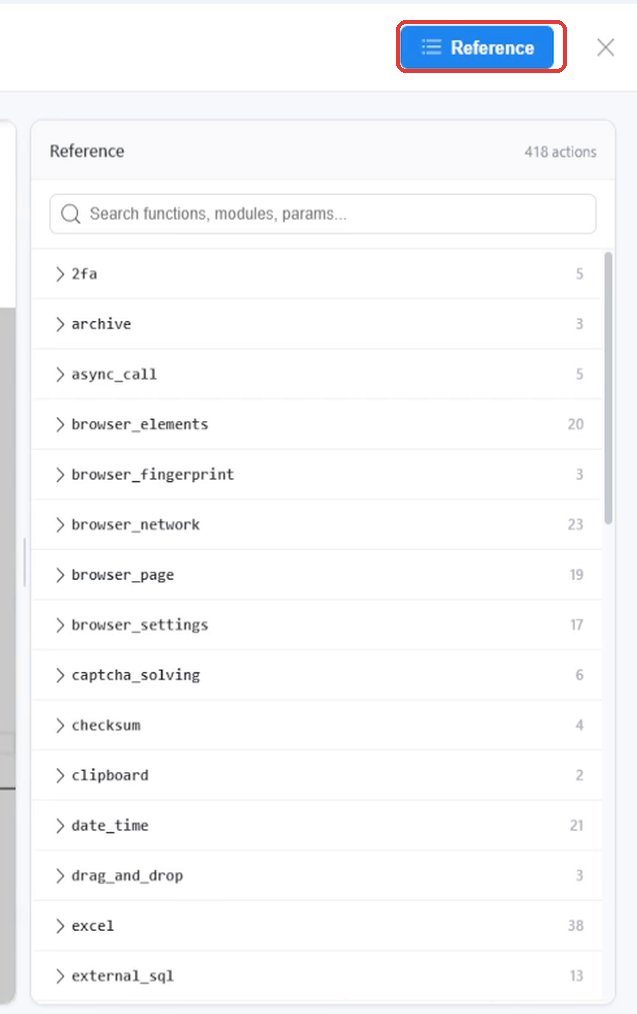Expand browser_elements chevron

coord(60,424)
